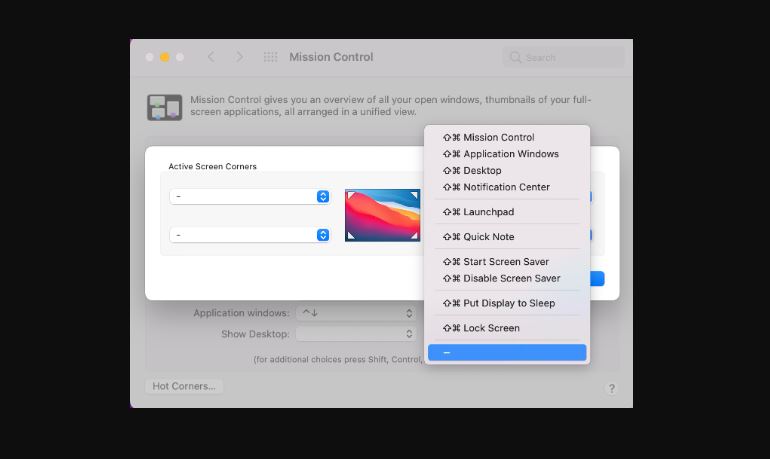Select the highlighted dash (no action) entry
This screenshot has width=770, height=459.
507,352
